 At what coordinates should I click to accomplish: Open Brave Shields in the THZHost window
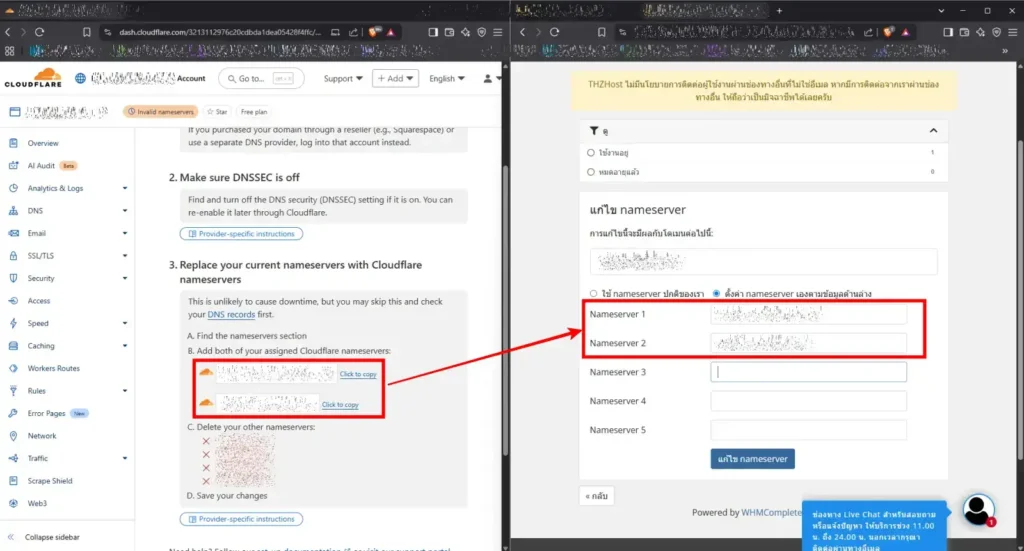[x=889, y=32]
